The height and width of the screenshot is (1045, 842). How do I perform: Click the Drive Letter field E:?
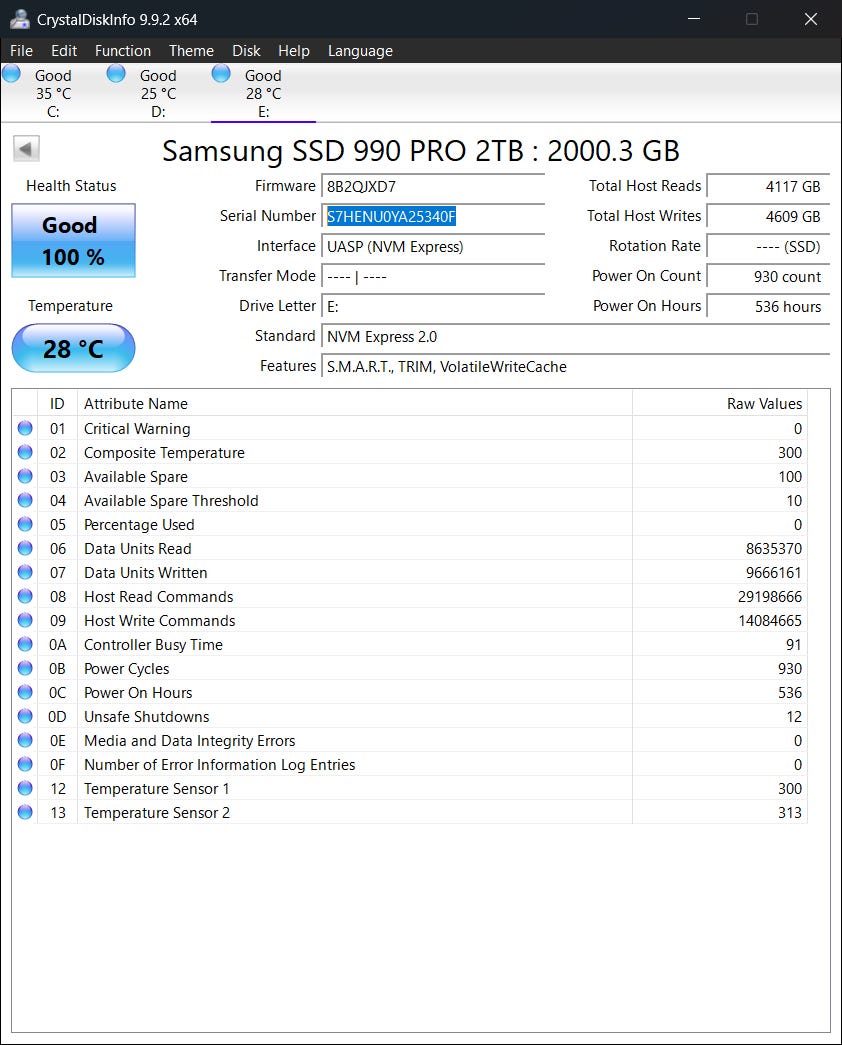click(433, 307)
